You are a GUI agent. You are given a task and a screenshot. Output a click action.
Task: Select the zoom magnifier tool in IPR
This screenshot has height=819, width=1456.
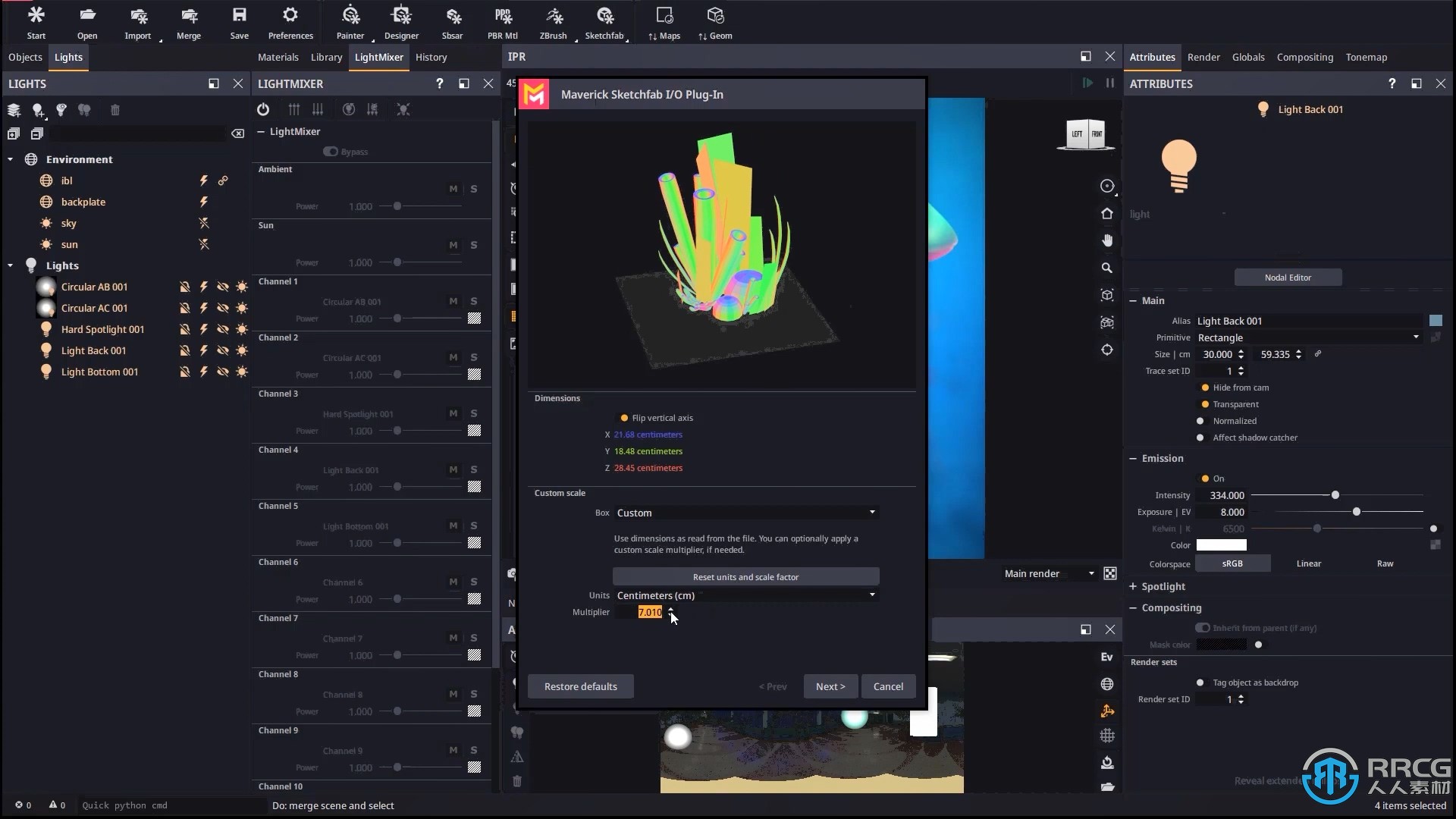coord(1107,268)
